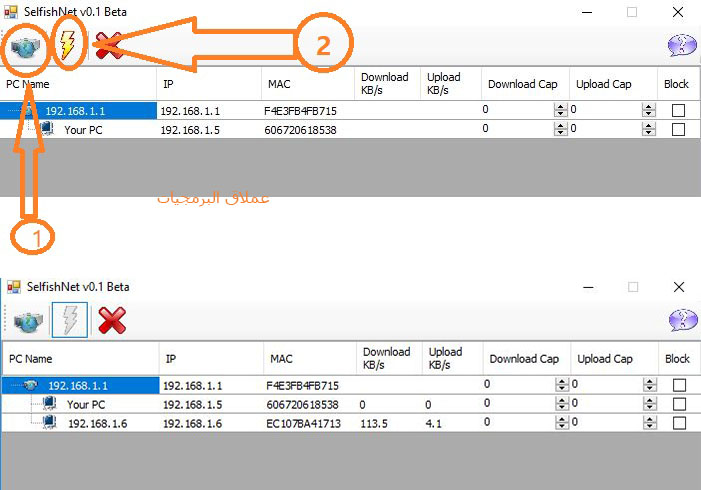Decrease Download Cap for 192.168.1.1 in lower window
Viewport: 701px width, 490px height.
(x=562, y=388)
